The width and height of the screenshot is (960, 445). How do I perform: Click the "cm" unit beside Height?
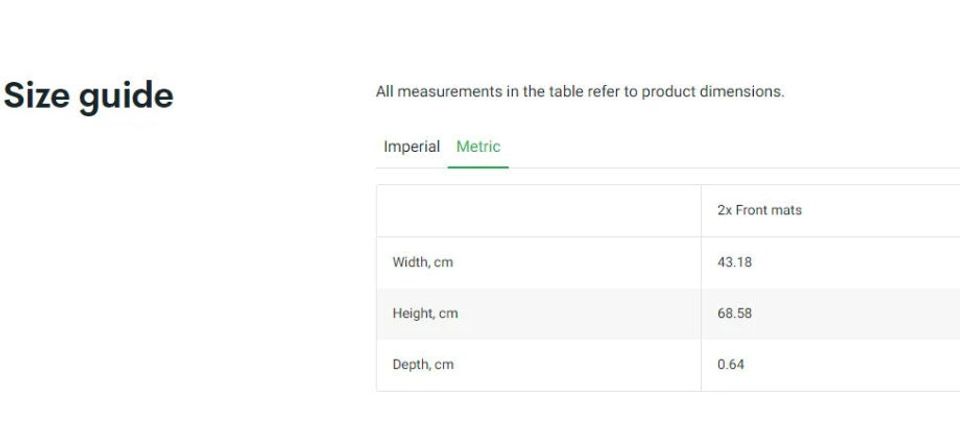[x=448, y=314]
